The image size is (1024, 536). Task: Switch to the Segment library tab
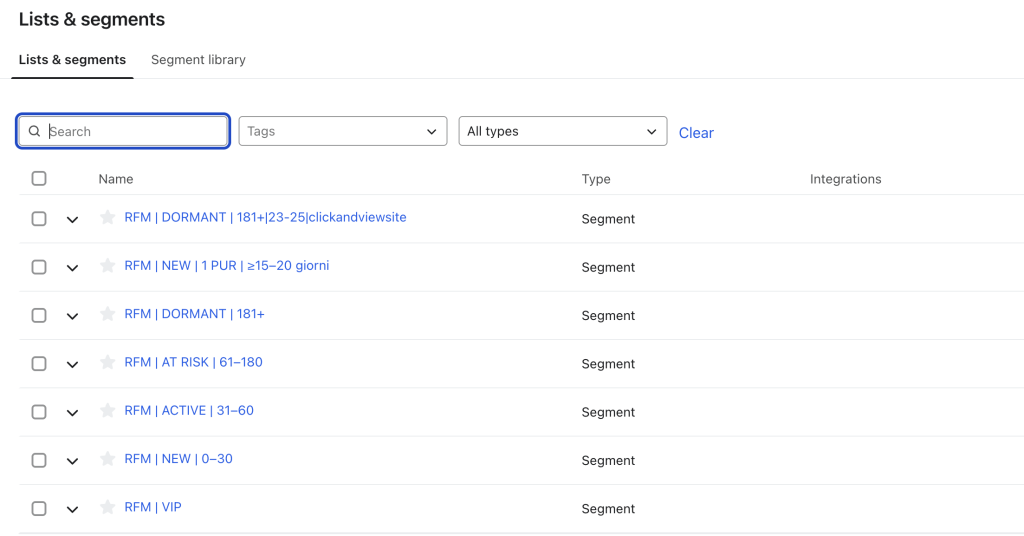[199, 59]
